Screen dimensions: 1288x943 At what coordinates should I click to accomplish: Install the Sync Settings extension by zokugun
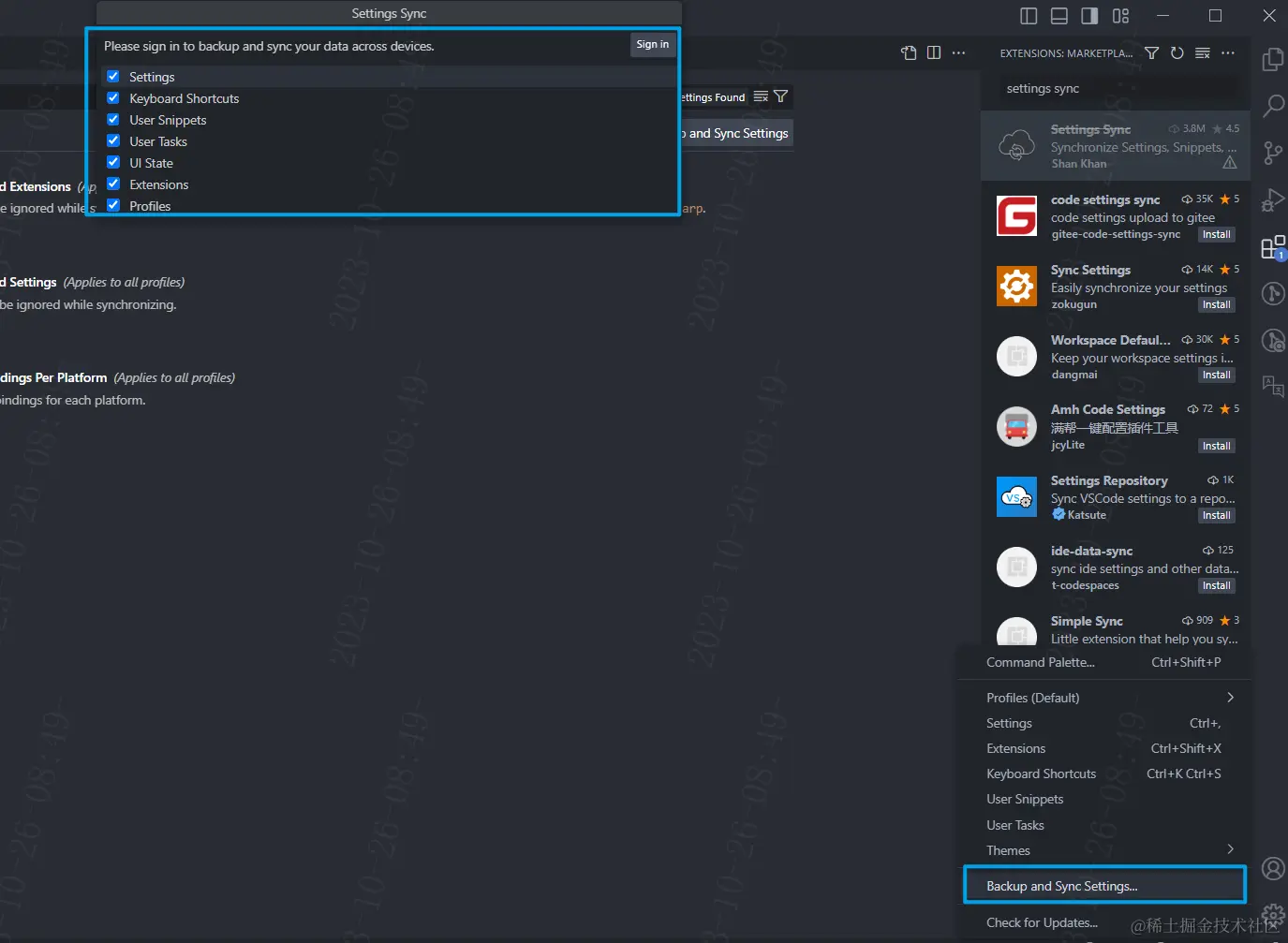pos(1217,305)
